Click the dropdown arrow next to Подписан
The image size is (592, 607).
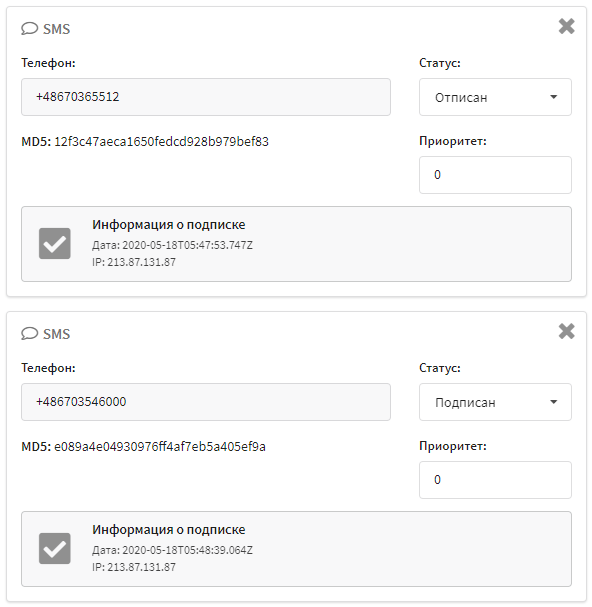pos(554,402)
